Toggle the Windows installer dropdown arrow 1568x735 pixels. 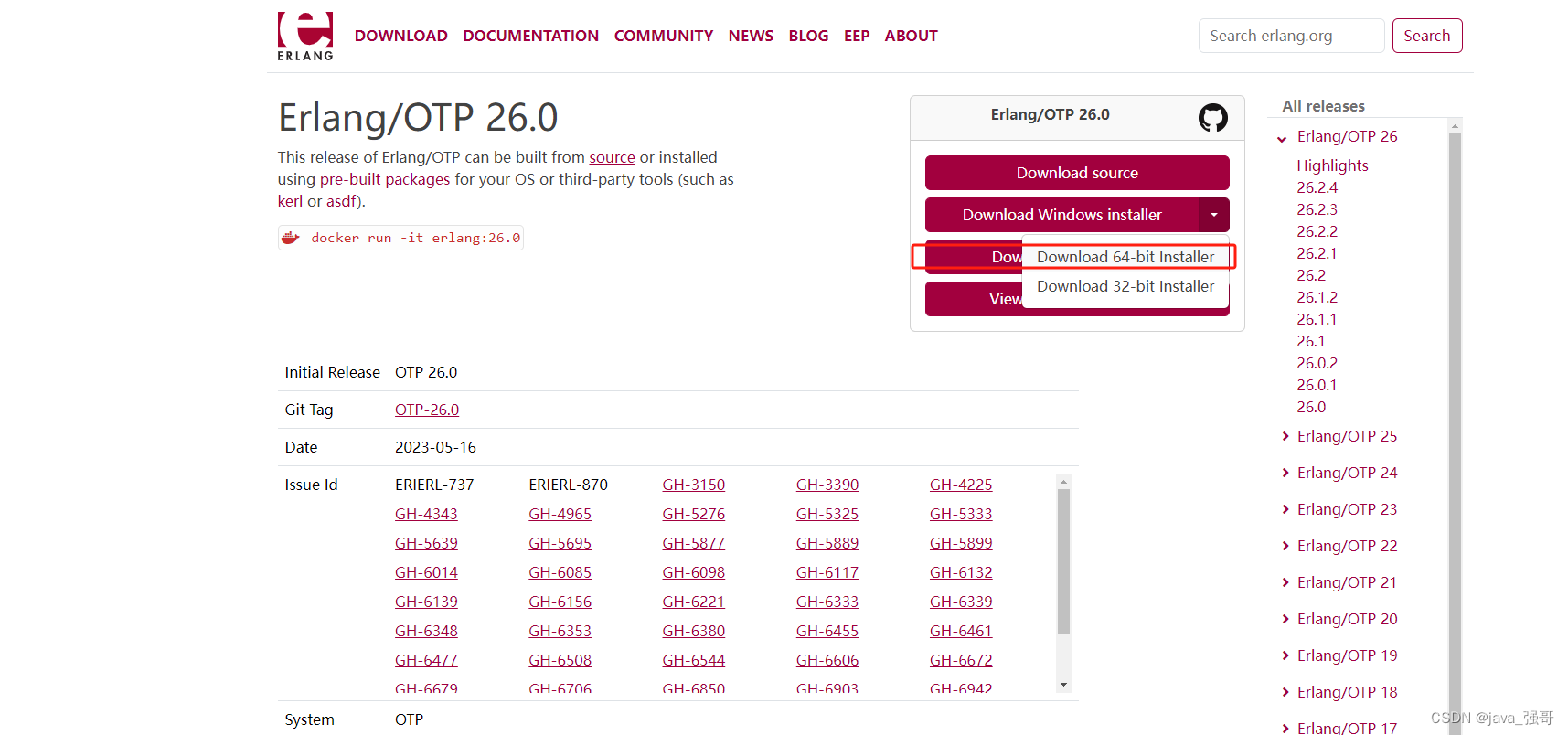click(x=1213, y=215)
